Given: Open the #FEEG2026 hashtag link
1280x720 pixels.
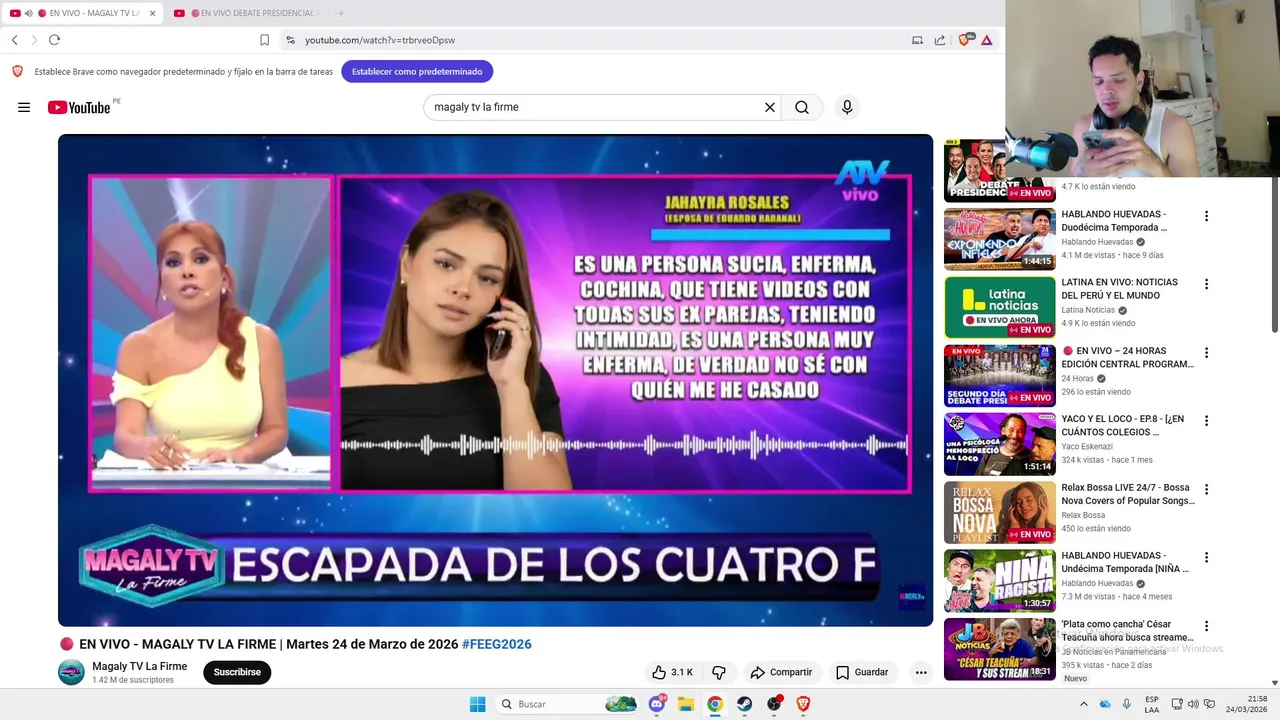Looking at the screenshot, I should point(497,644).
